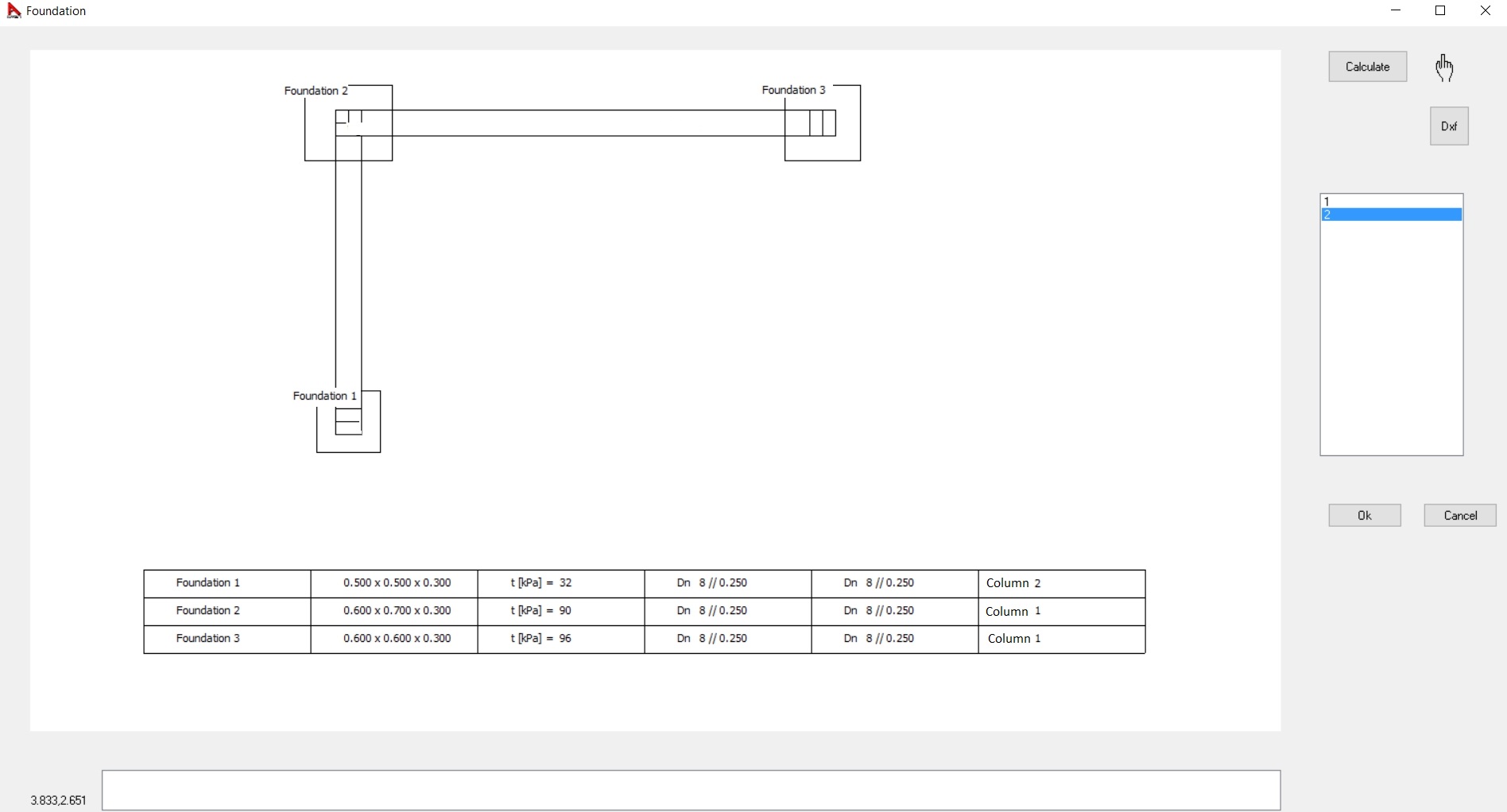This screenshot has height=812, width=1507.
Task: Click the Foundation 3 label in drawing
Action: click(x=793, y=90)
